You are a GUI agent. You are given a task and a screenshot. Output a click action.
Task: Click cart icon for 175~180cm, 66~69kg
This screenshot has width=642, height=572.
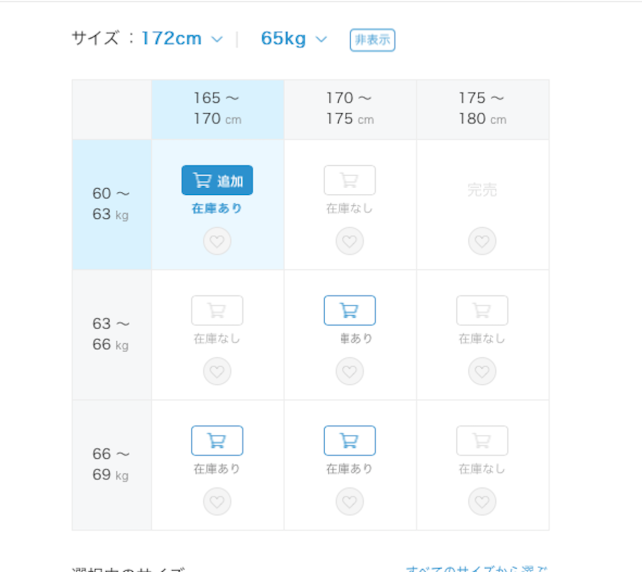[482, 440]
